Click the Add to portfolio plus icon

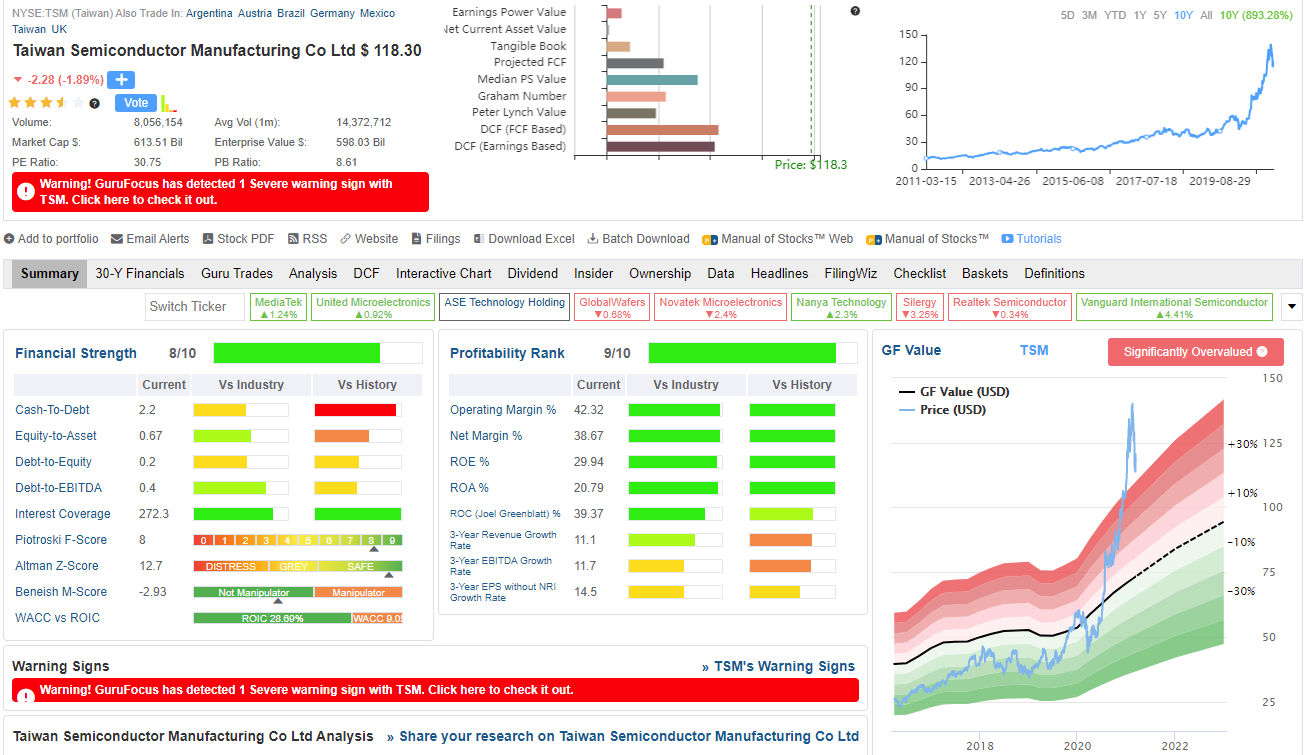9,239
